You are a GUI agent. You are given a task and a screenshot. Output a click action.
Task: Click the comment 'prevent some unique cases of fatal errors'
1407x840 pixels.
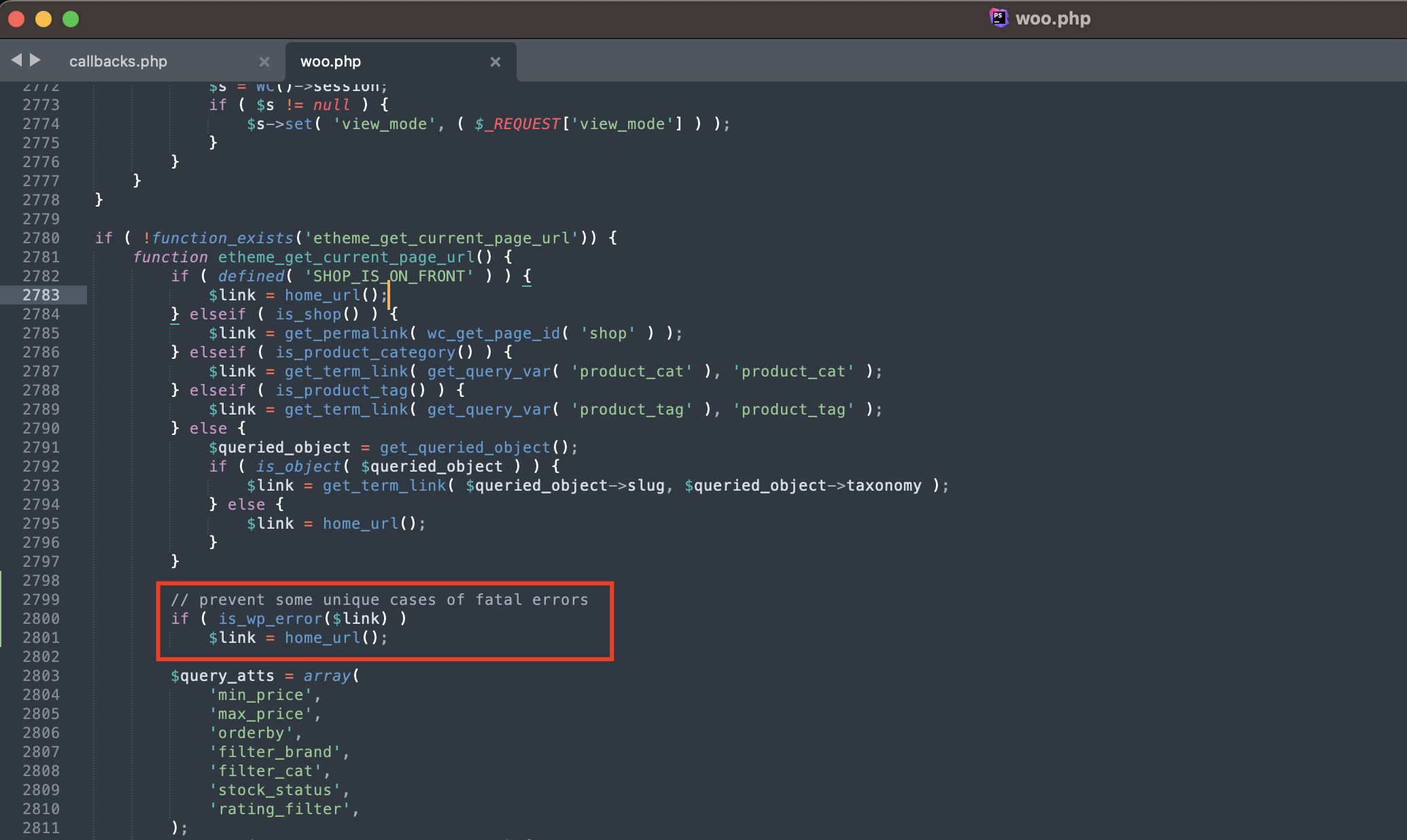click(394, 599)
